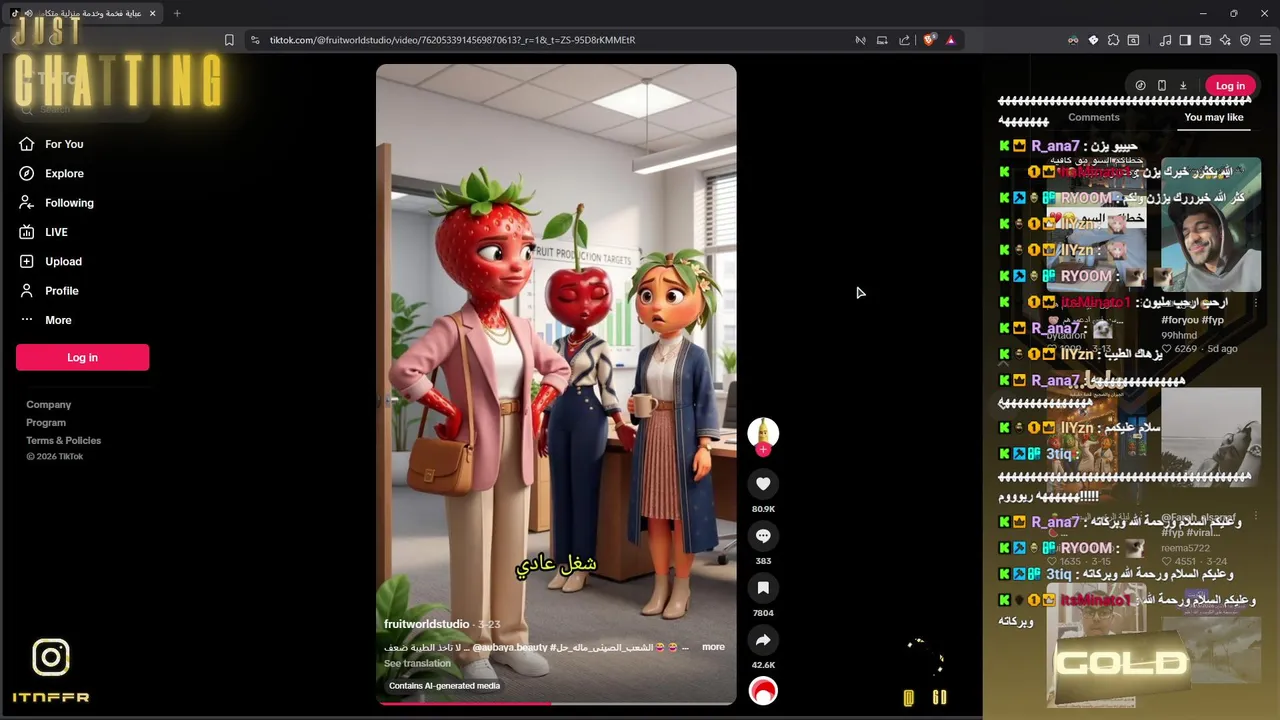Open the Brave Wallet icon

pos(1205,40)
